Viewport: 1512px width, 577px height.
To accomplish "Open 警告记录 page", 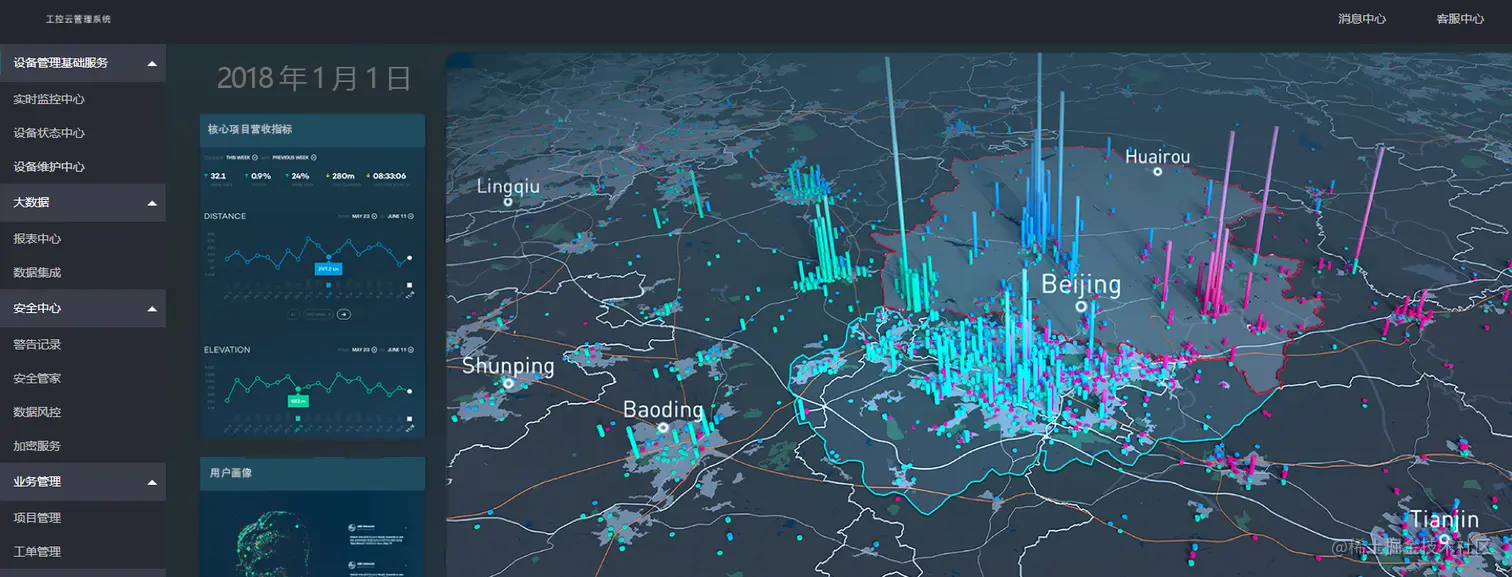I will (37, 344).
